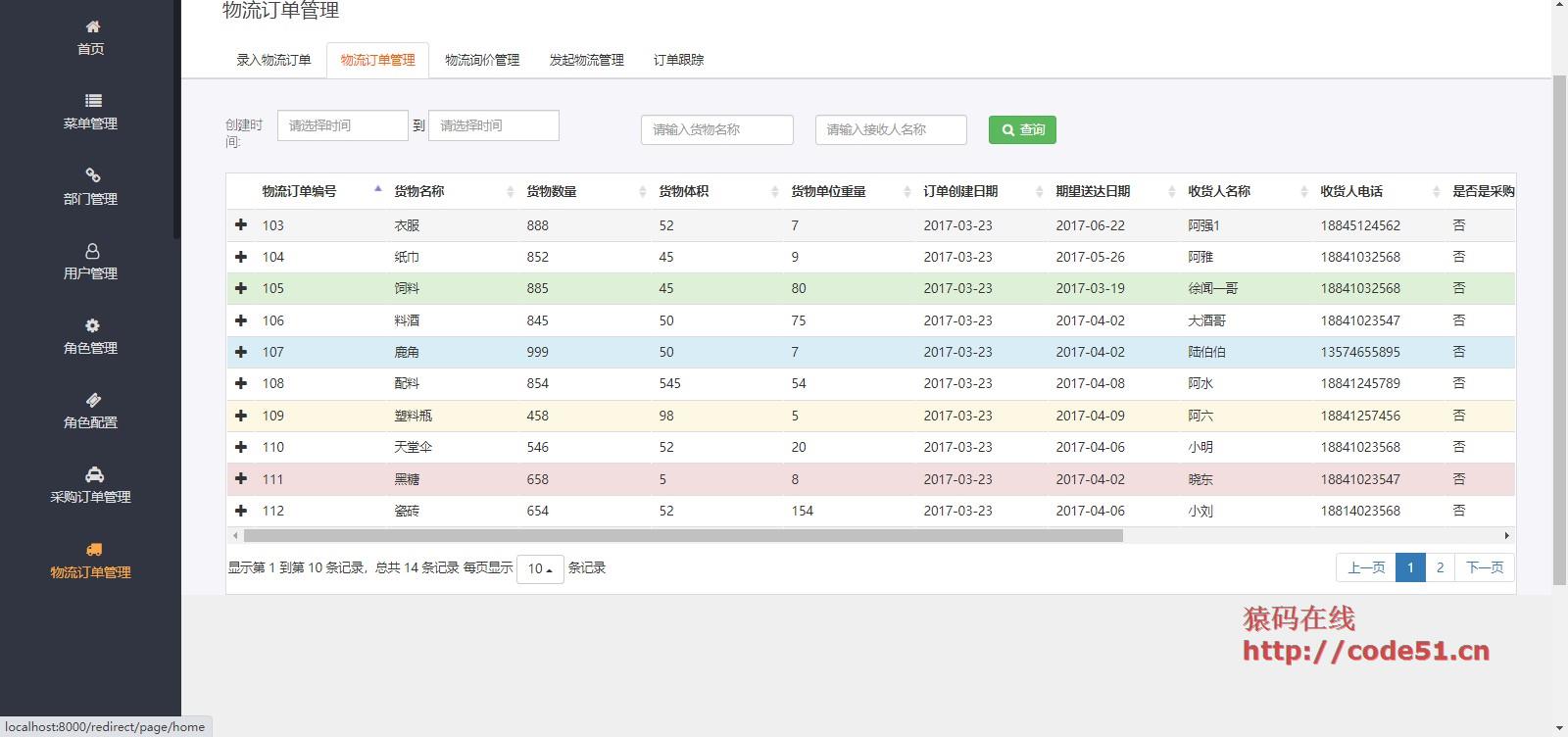
Task: Open user management person icon
Action: click(x=92, y=251)
